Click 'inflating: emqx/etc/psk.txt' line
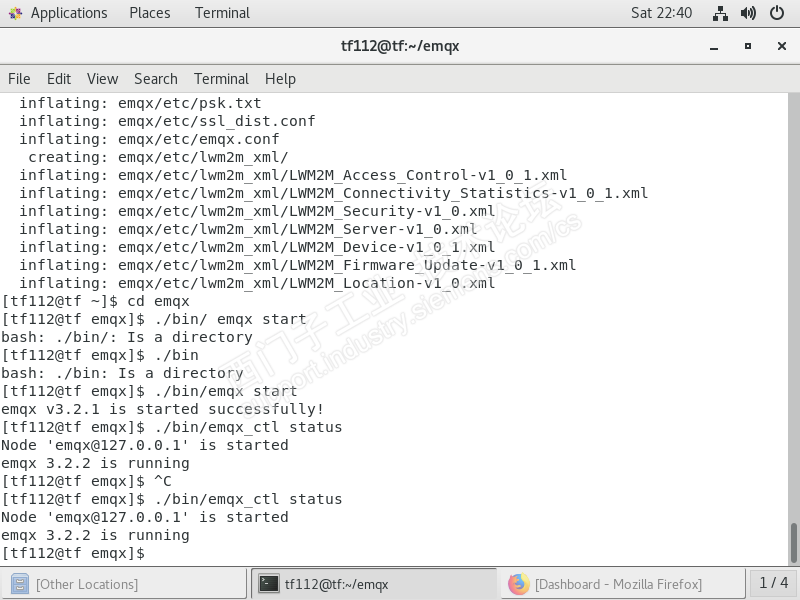Viewport: 800px width, 600px height. tap(140, 103)
